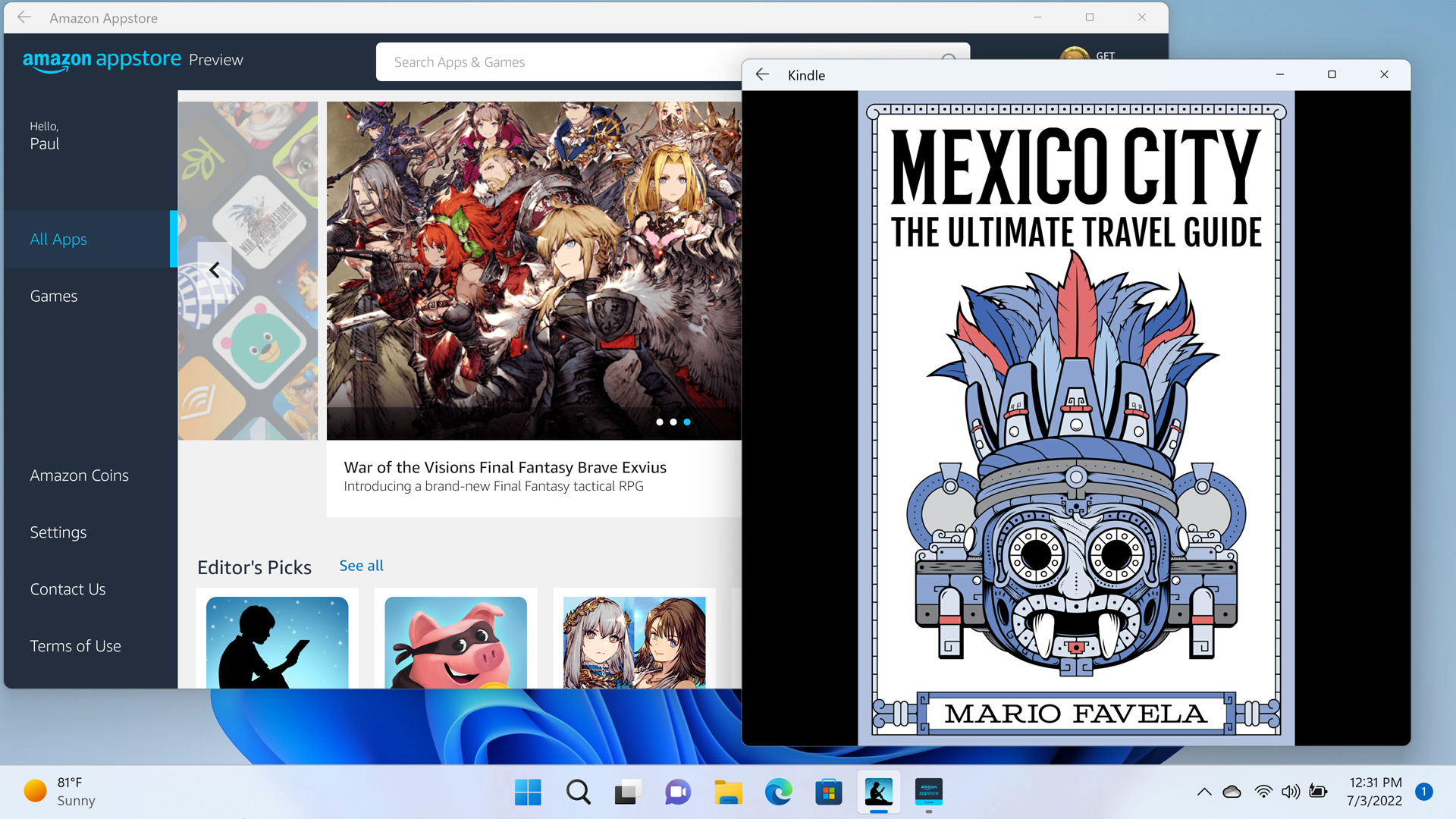The width and height of the screenshot is (1456, 819).
Task: Expand hidden system tray icons
Action: pyautogui.click(x=1204, y=792)
